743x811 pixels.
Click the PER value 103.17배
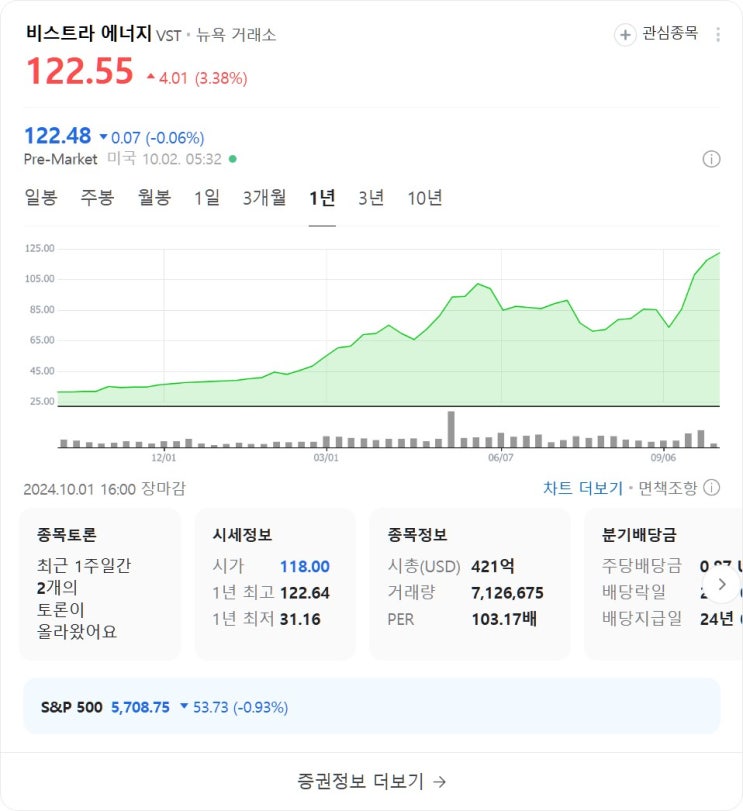click(x=504, y=619)
